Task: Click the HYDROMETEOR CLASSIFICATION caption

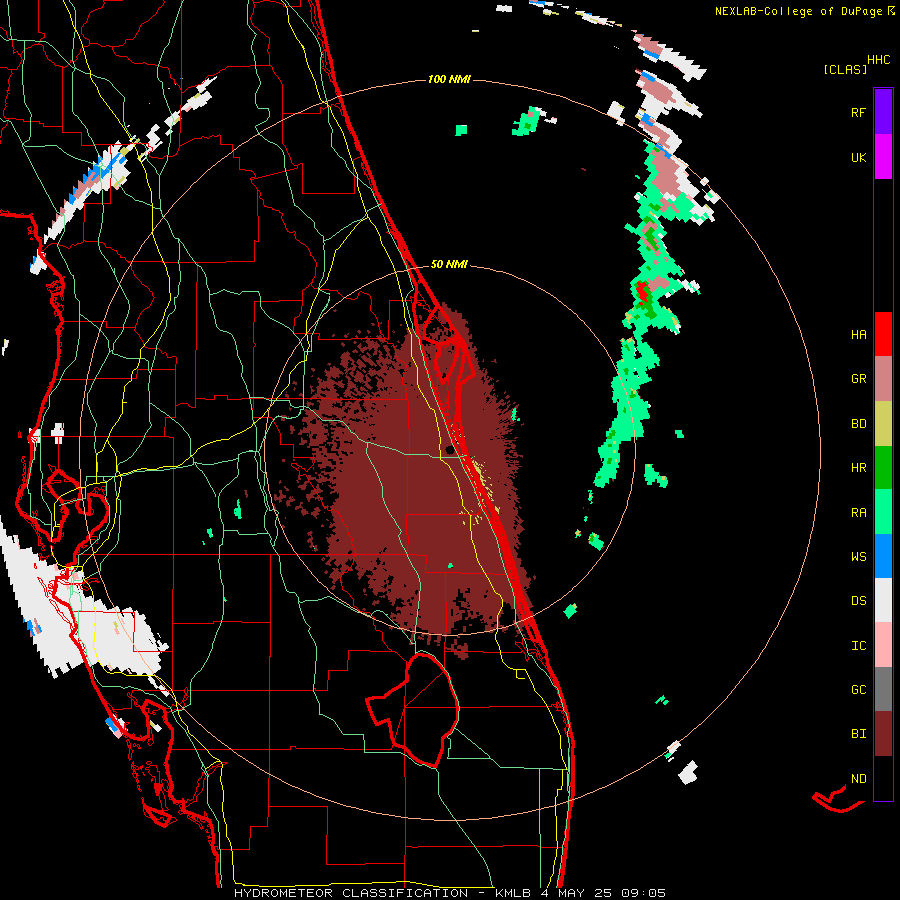Action: 351,893
